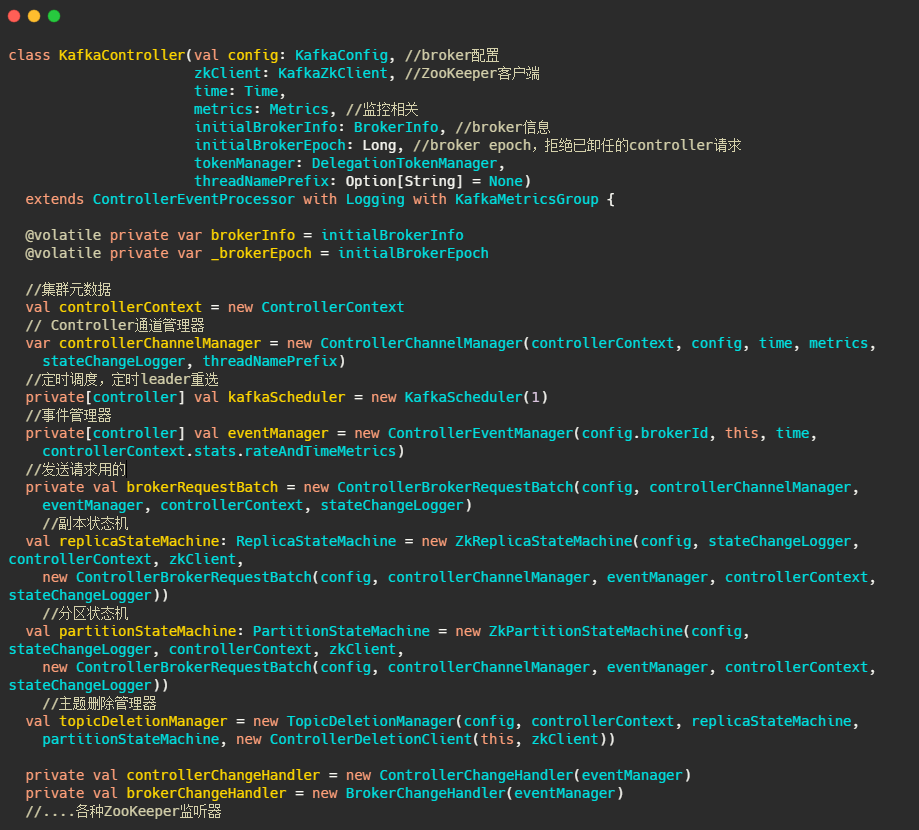
Task: Click the 'time: Time,' parameter line
Action: 240,91
